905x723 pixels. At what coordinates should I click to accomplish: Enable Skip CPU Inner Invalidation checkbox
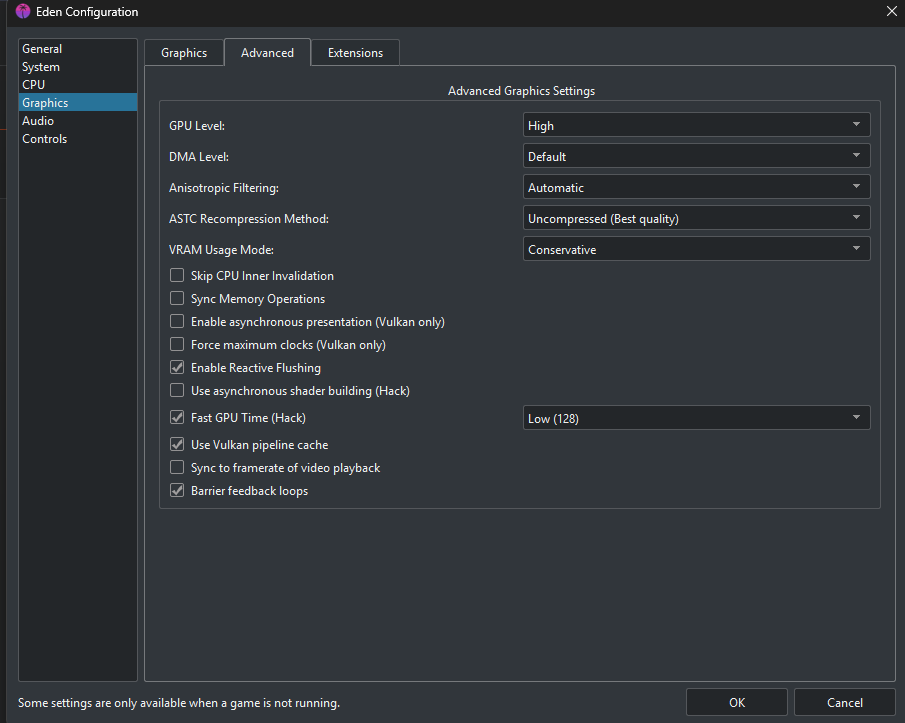177,275
